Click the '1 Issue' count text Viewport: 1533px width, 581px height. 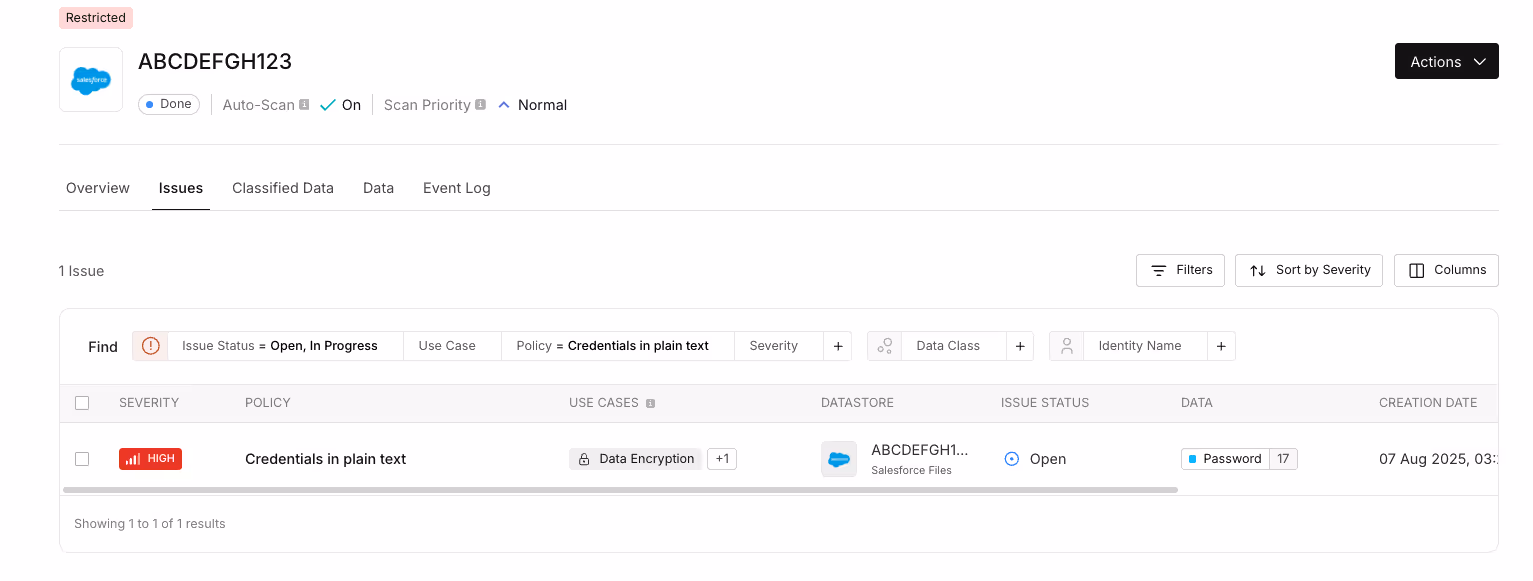tap(82, 271)
